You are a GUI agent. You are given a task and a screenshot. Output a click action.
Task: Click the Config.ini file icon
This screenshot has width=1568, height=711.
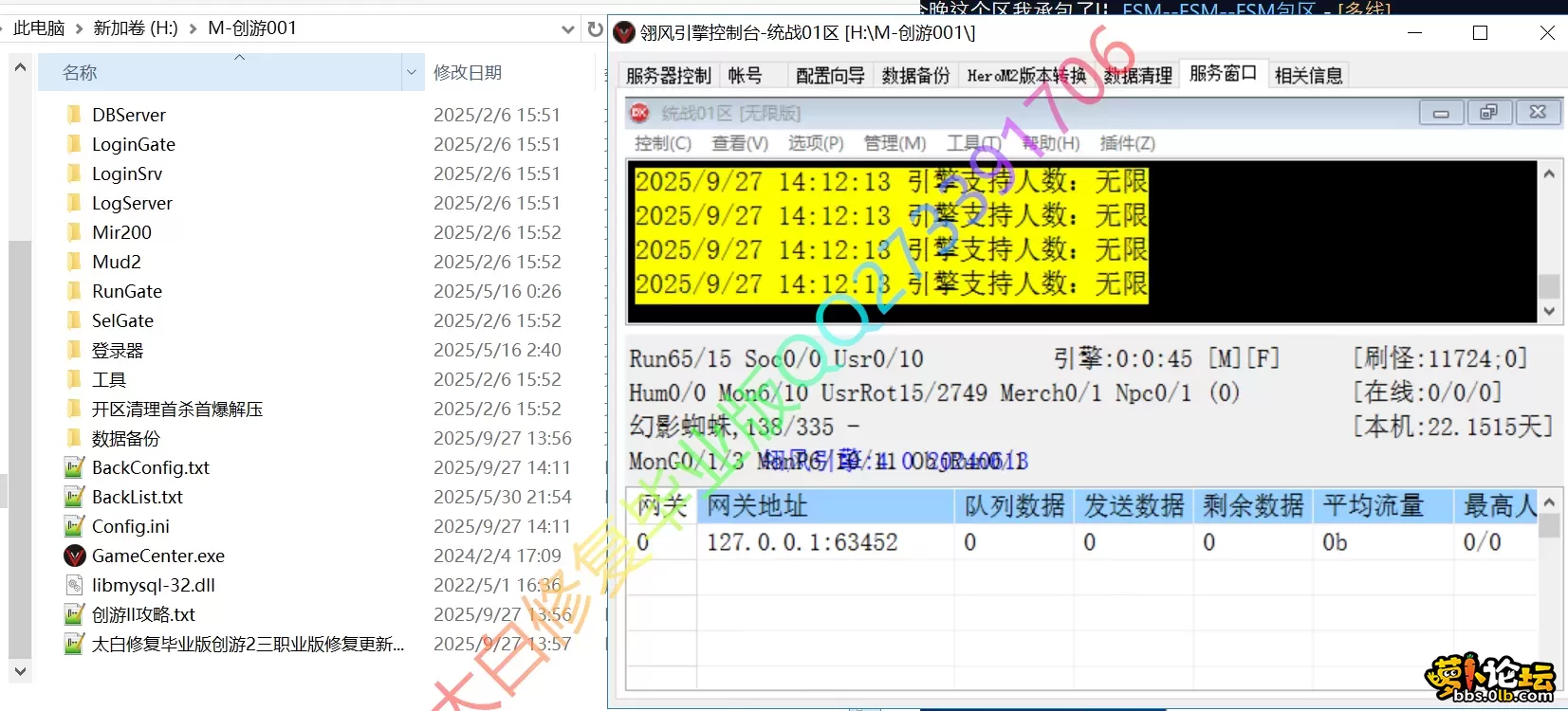pyautogui.click(x=74, y=526)
